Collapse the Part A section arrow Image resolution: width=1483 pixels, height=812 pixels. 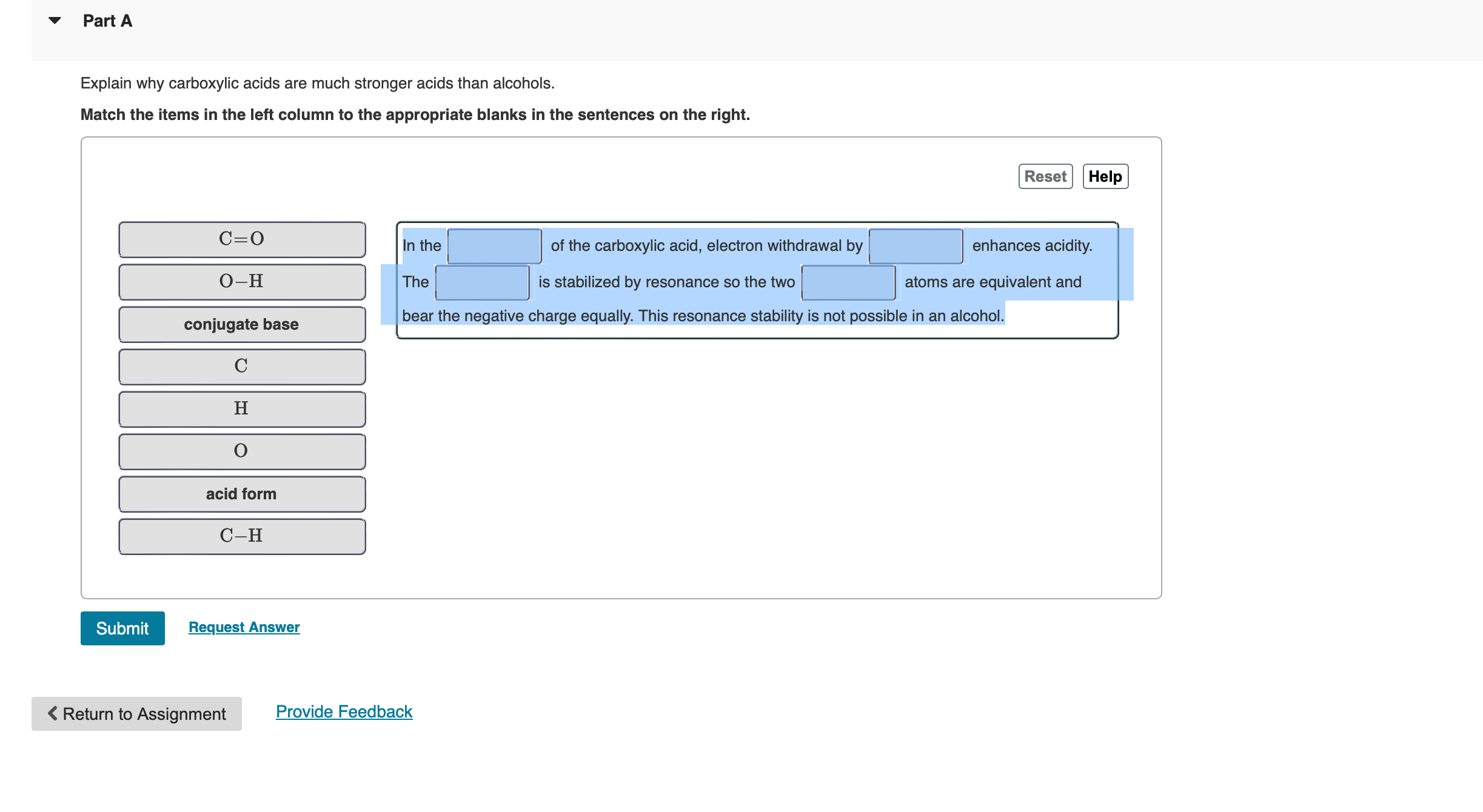[x=55, y=21]
